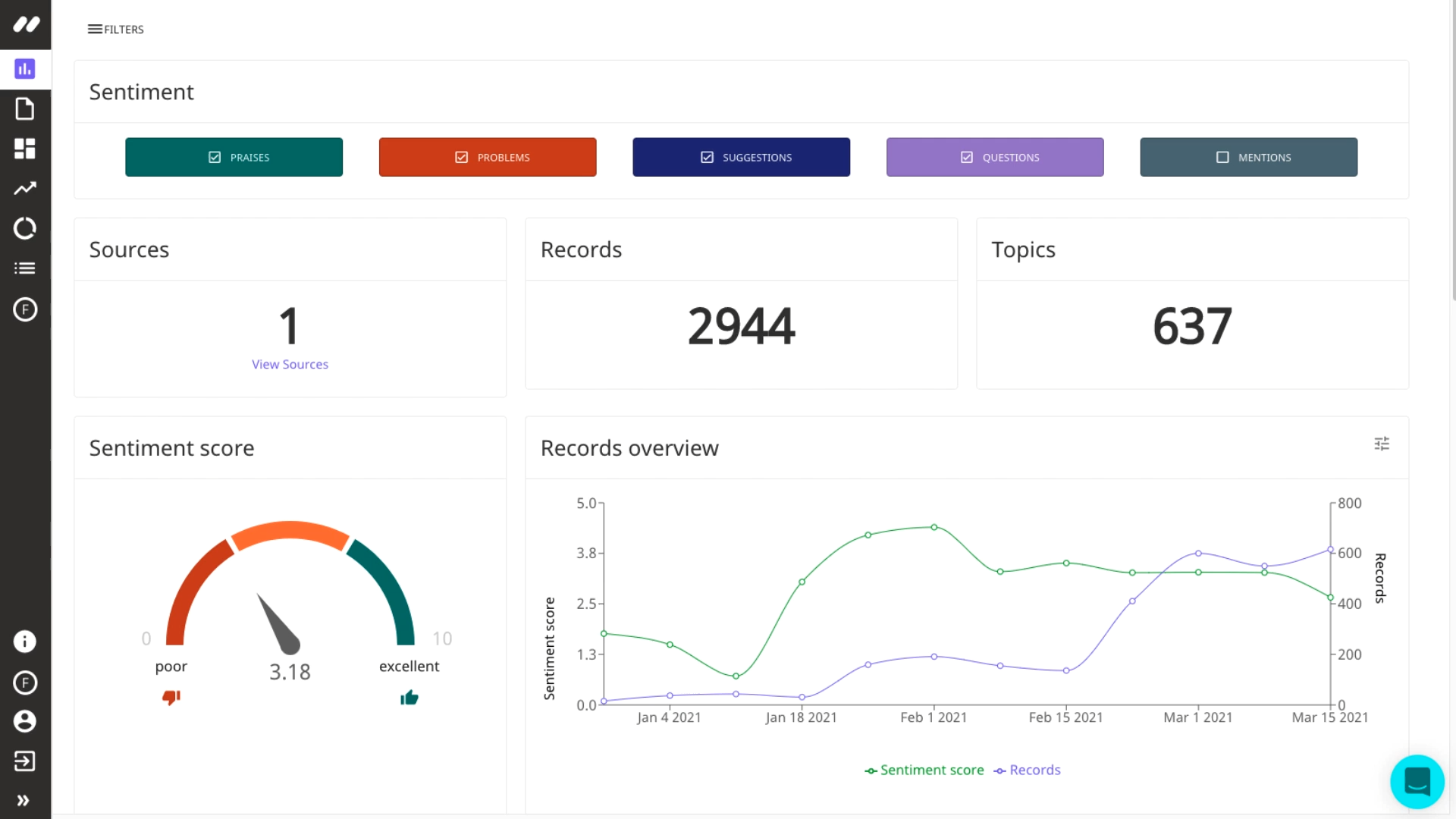Click the upper circled F sidebar icon
Screen dimensions: 1456x819
point(25,309)
